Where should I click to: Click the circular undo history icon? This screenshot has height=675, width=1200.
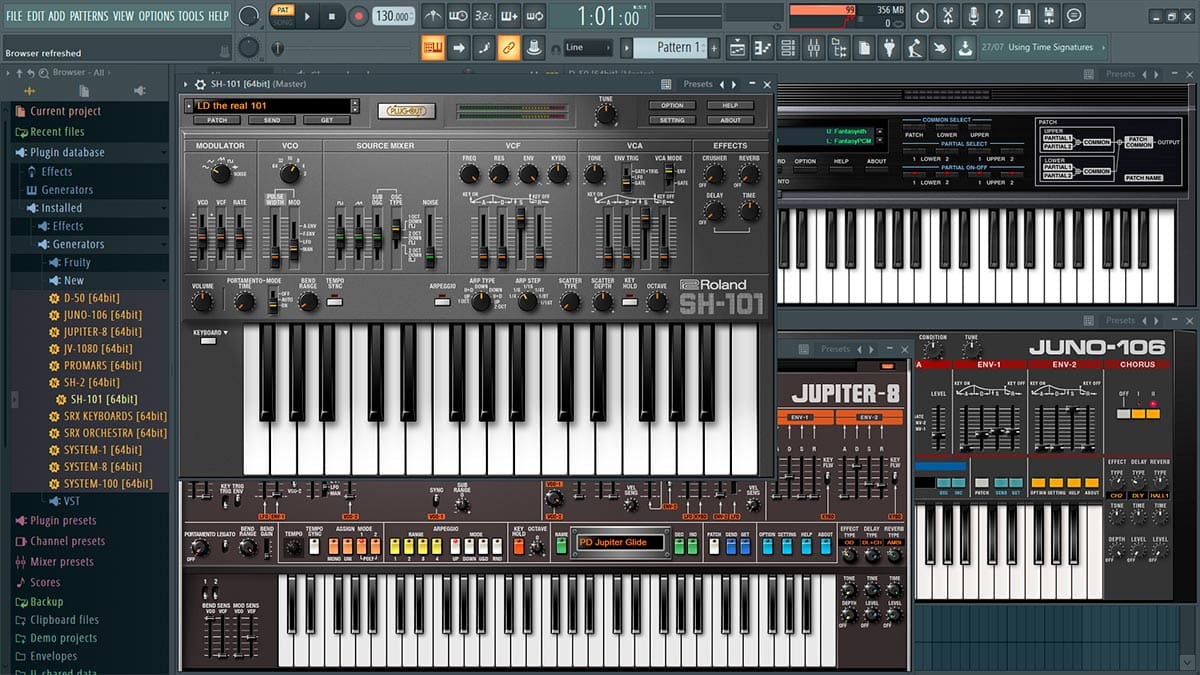(922, 16)
